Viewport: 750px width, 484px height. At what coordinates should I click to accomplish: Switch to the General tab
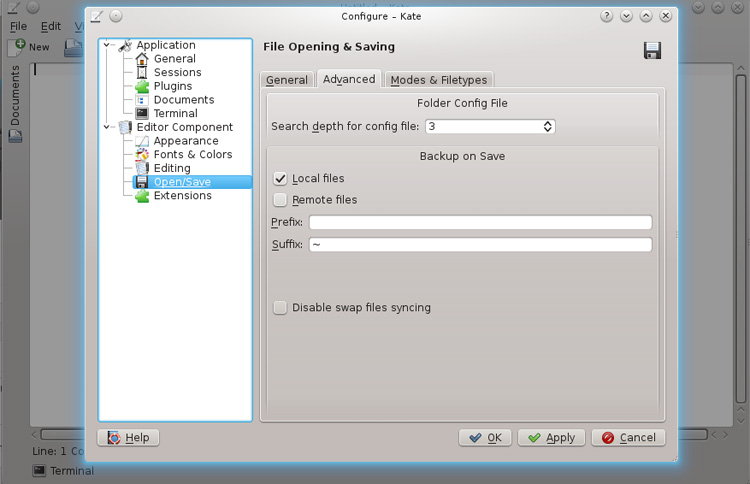287,80
